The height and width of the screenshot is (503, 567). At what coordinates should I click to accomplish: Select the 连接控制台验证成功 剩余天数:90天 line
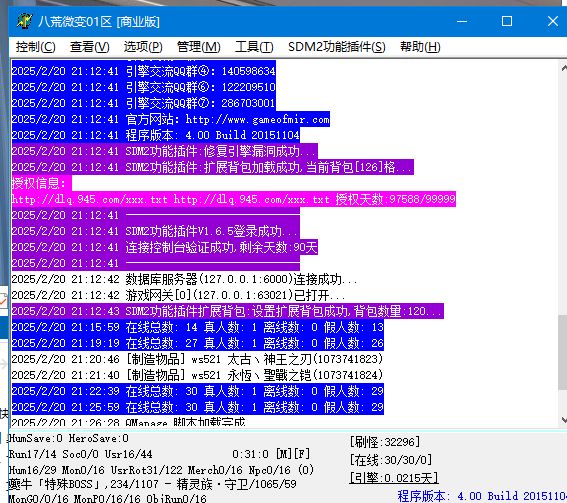(165, 247)
